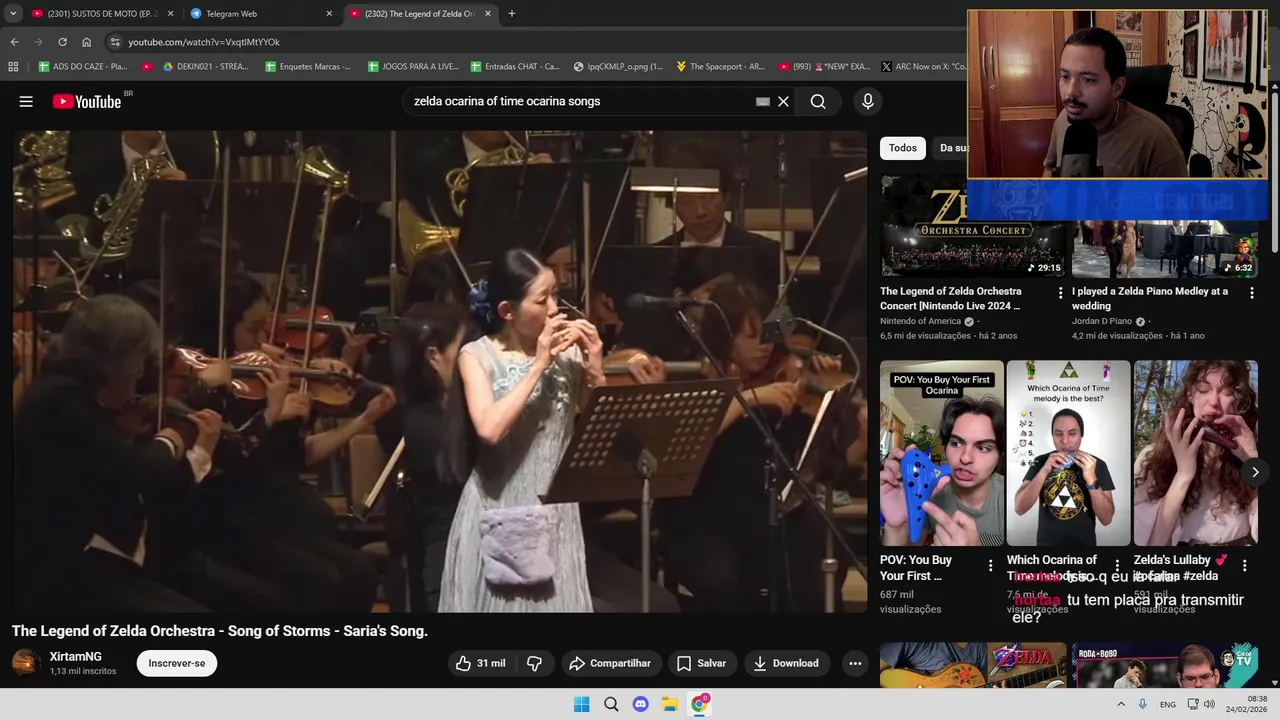
Task: Open the tab search dropdown arrow
Action: click(x=13, y=14)
